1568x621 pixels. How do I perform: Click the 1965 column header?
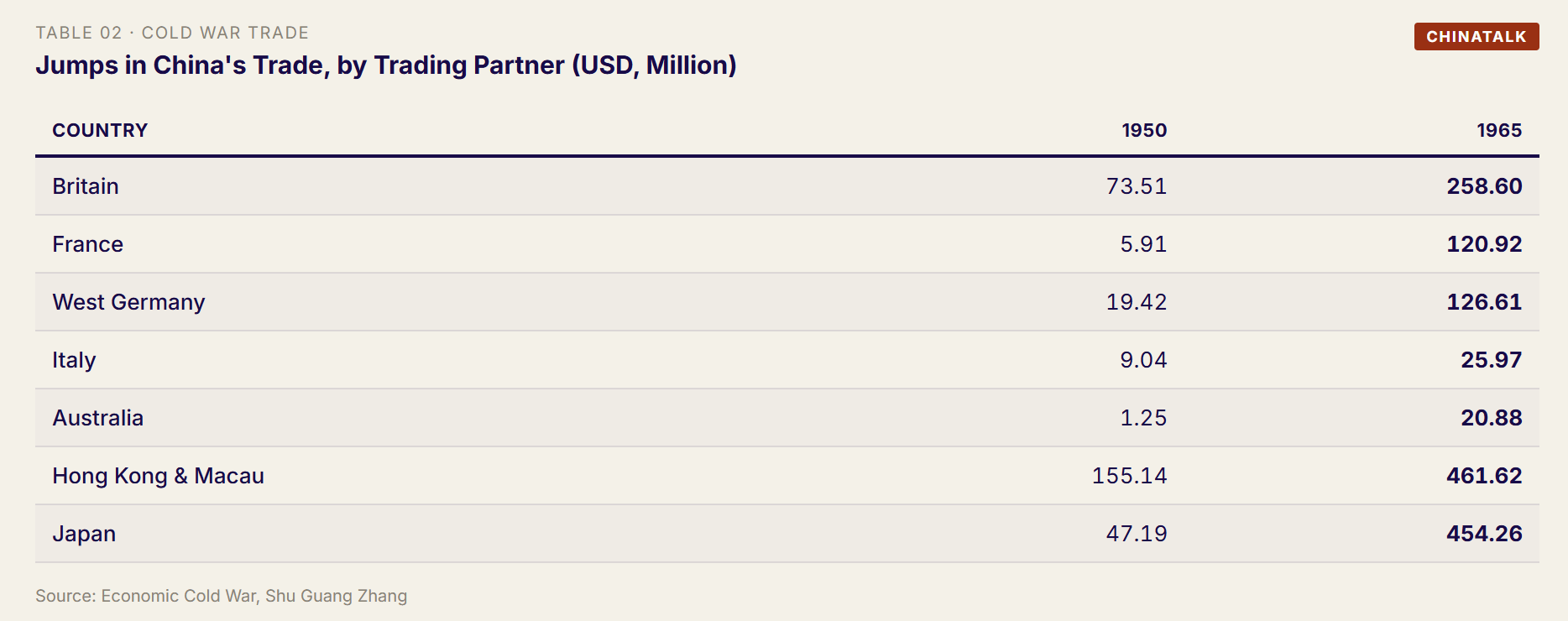(1499, 131)
